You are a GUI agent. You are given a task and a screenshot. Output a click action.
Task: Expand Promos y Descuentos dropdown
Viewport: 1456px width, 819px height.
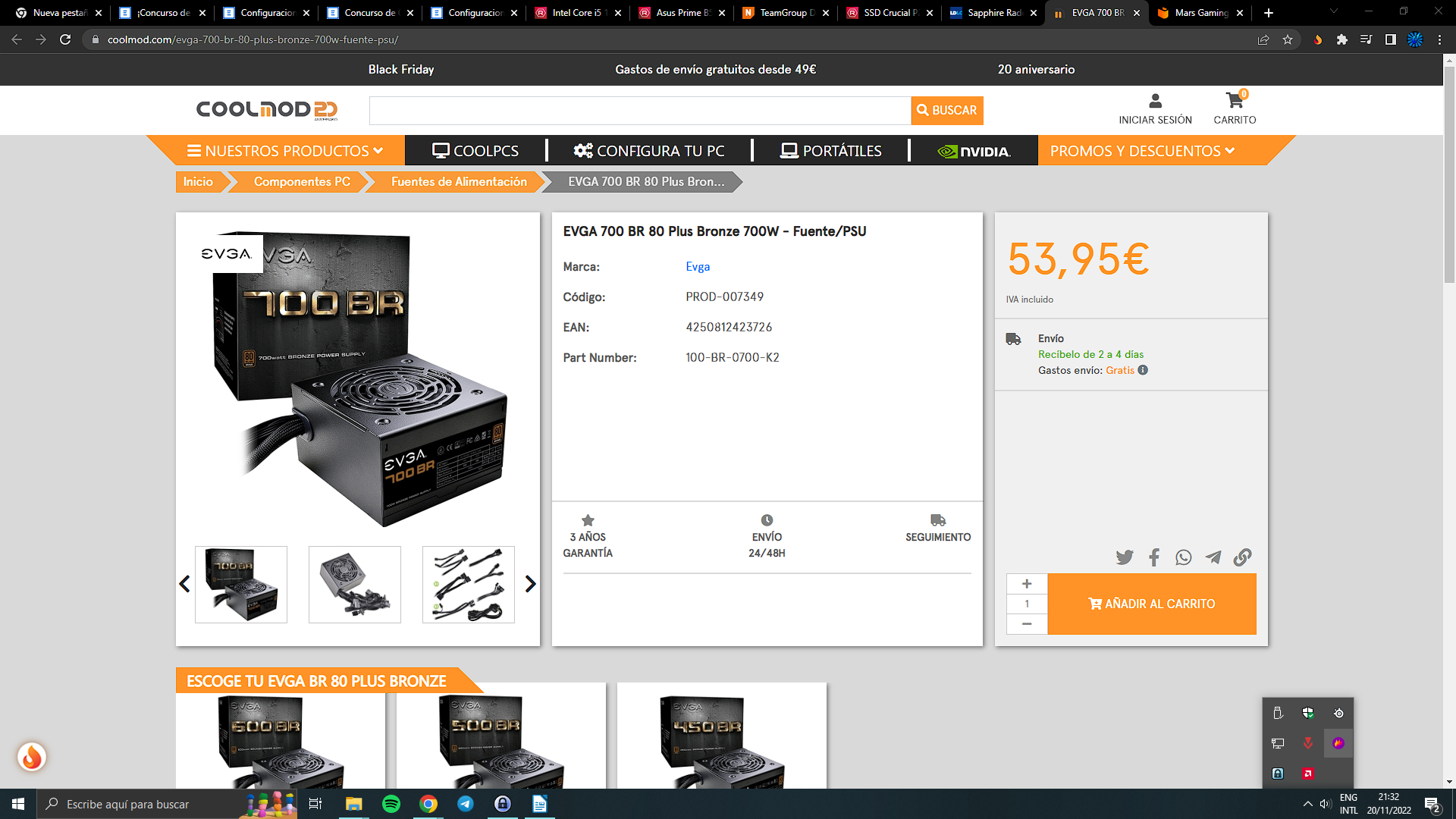(x=1142, y=151)
